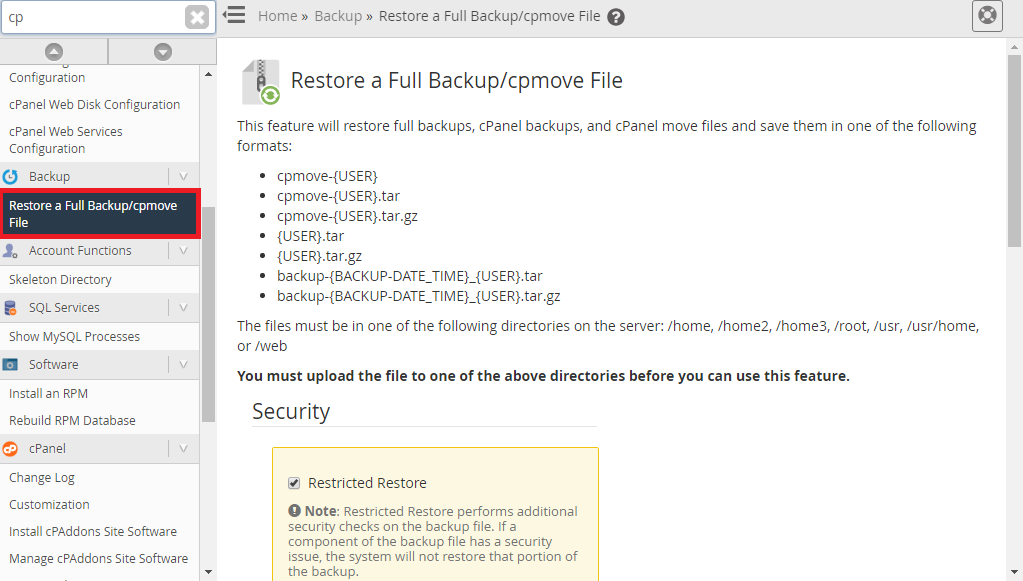This screenshot has height=581, width=1023.
Task: Click into the sidebar search input field
Action: pos(90,17)
